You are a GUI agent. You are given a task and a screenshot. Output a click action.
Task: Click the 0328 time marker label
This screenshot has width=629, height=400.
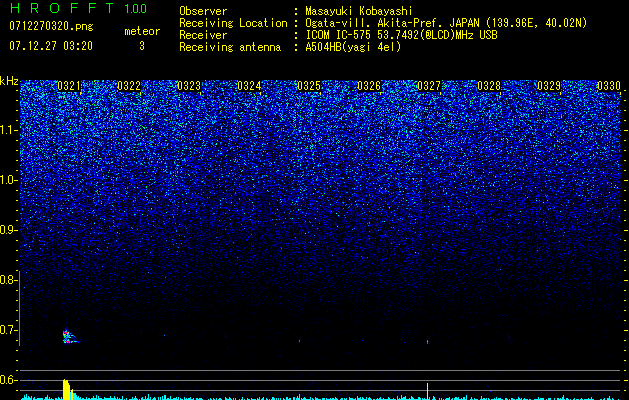(489, 86)
